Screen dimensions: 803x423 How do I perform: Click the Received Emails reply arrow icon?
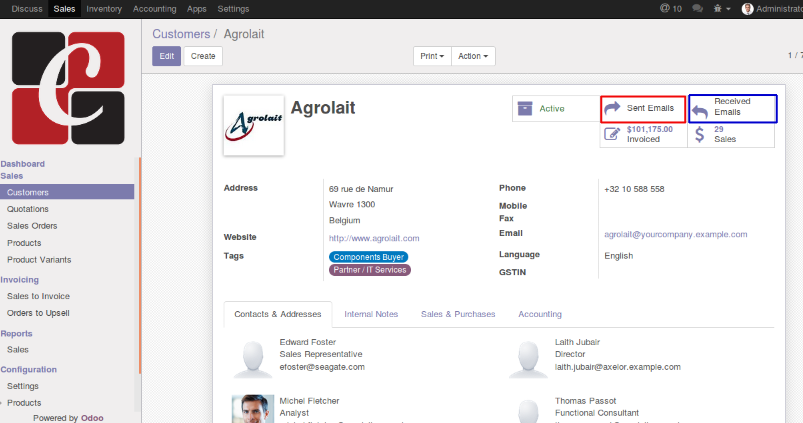pyautogui.click(x=700, y=110)
